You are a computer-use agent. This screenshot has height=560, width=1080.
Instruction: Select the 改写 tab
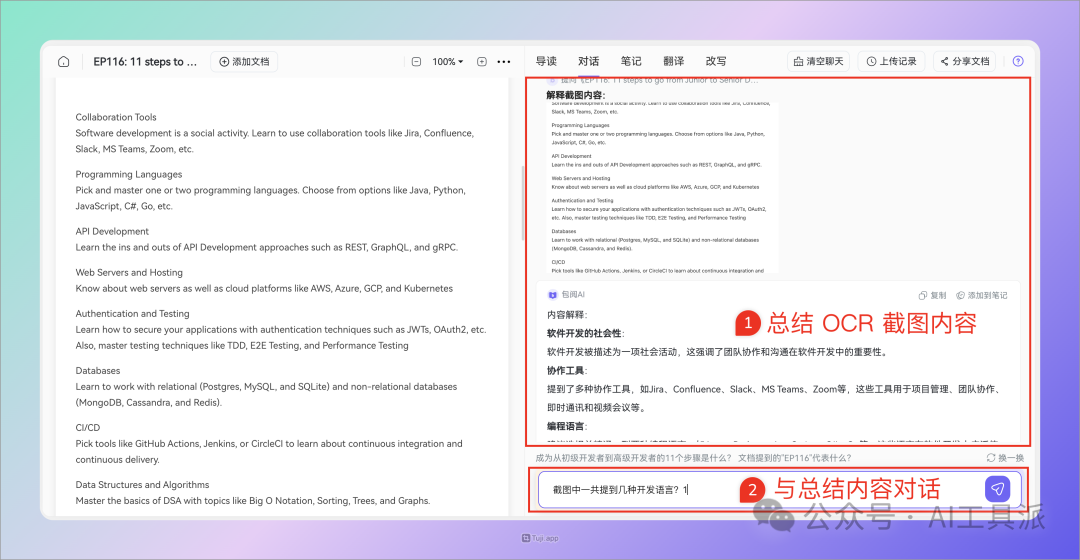[x=716, y=62]
